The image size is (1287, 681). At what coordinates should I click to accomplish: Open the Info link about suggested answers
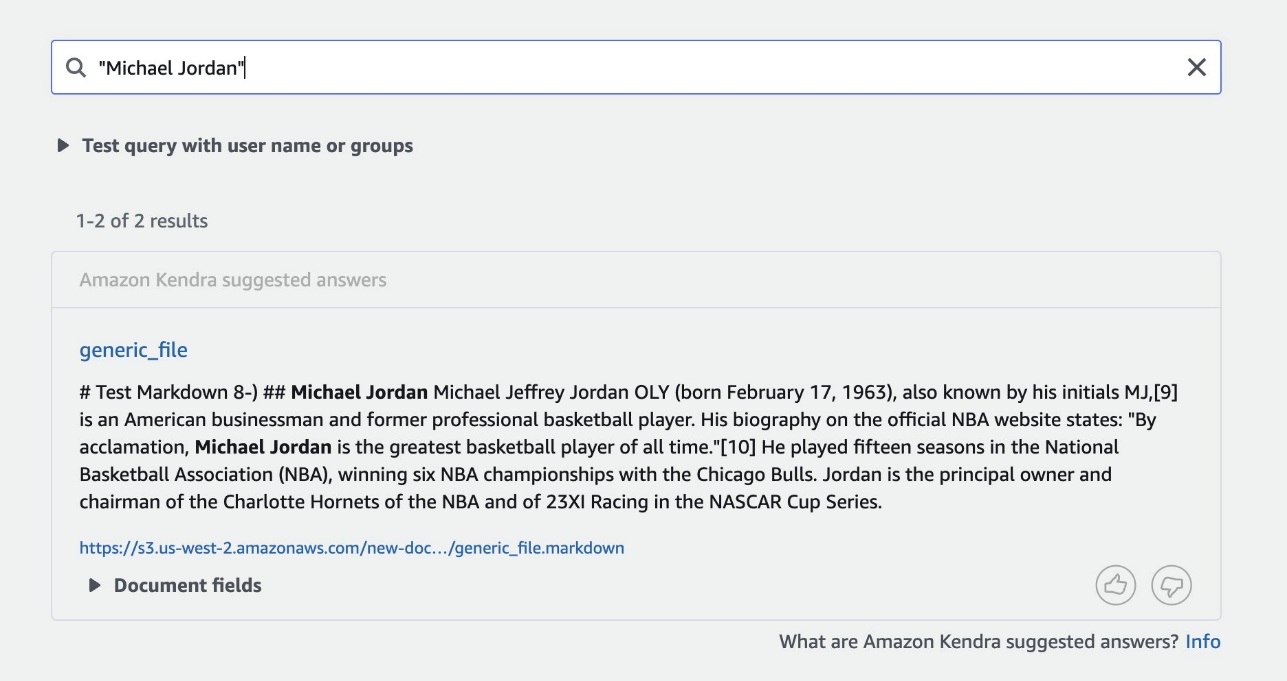(1203, 642)
